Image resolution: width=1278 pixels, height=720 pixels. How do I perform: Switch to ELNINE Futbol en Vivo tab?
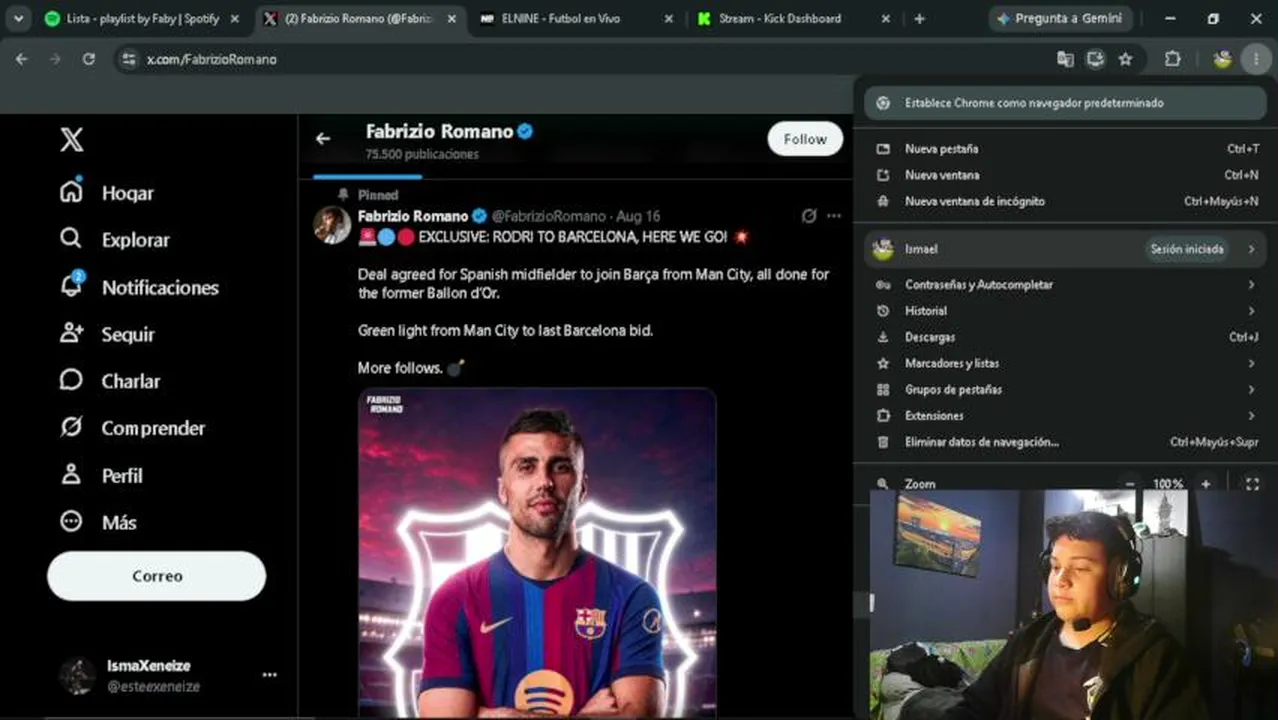(575, 18)
